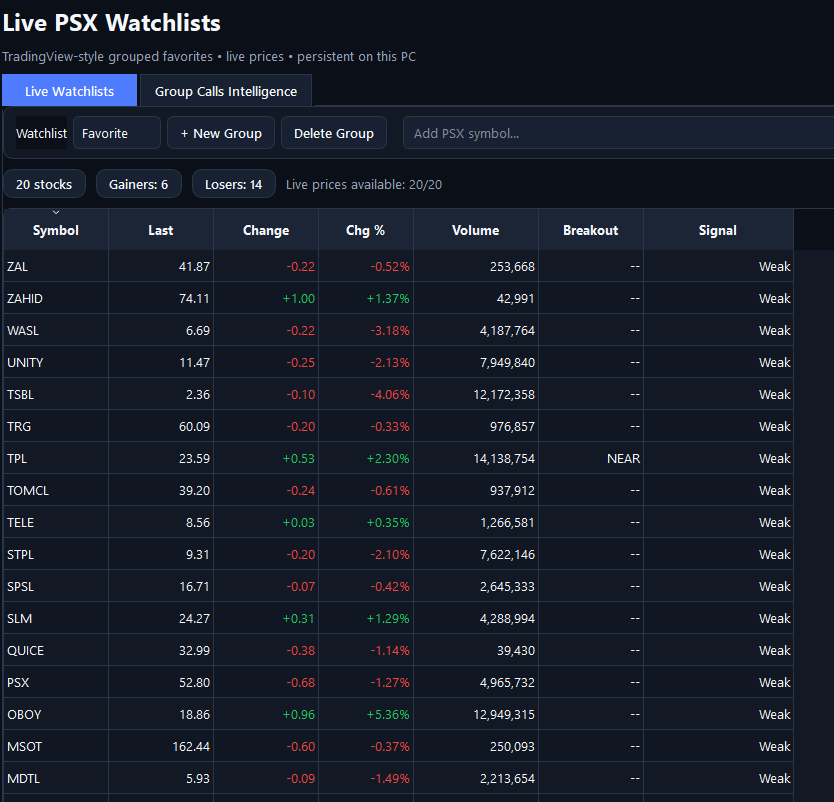Click the Delete Group button

[x=333, y=133]
